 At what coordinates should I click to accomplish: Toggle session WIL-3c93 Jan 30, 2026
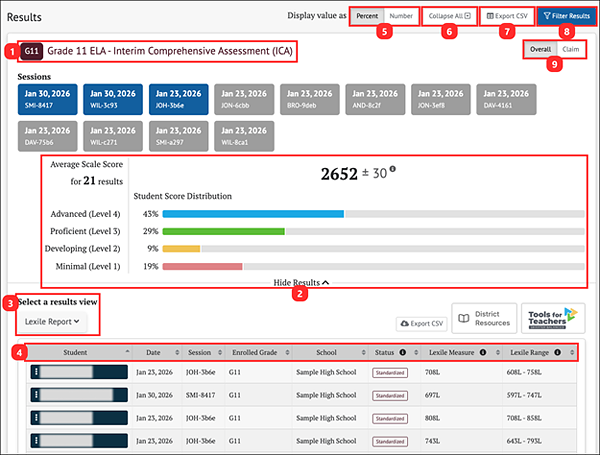[113, 99]
